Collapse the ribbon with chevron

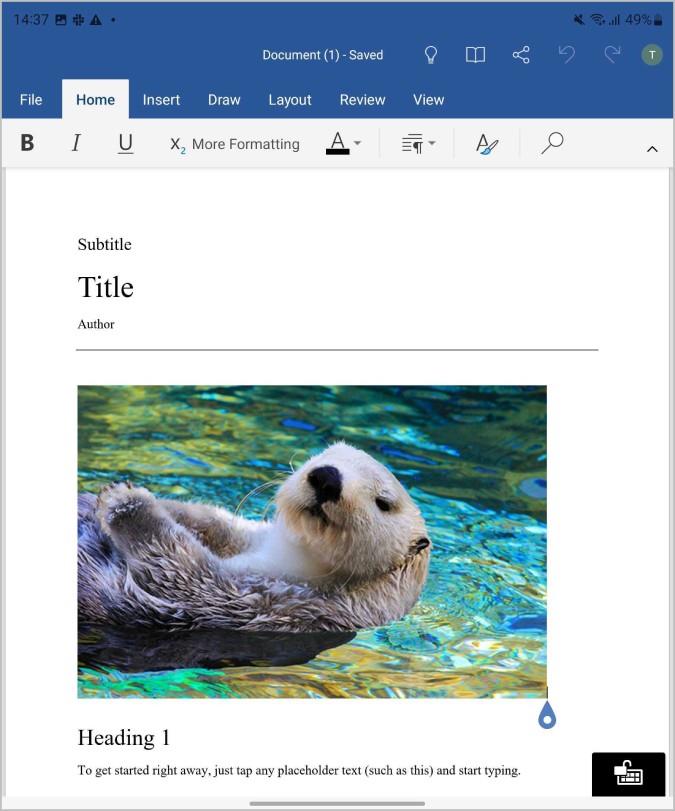point(652,149)
